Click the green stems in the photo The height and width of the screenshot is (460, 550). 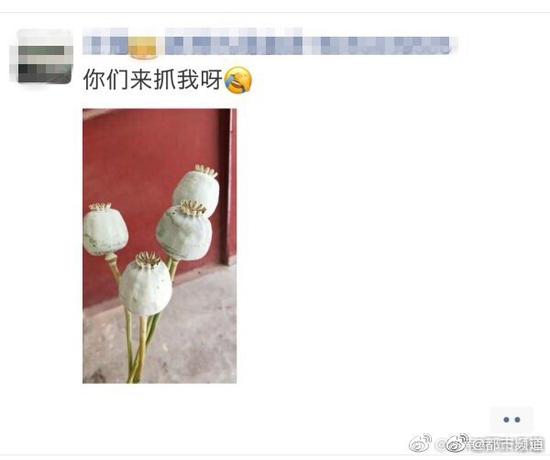click(x=140, y=347)
